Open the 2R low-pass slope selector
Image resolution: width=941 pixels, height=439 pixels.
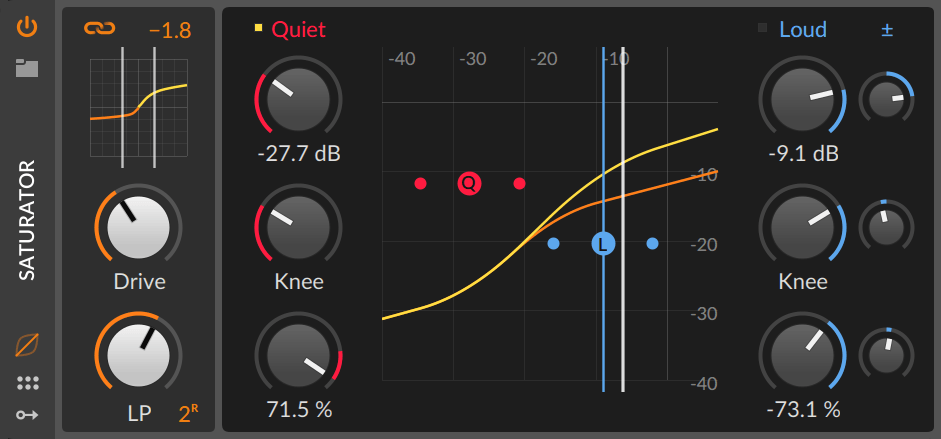pos(188,414)
